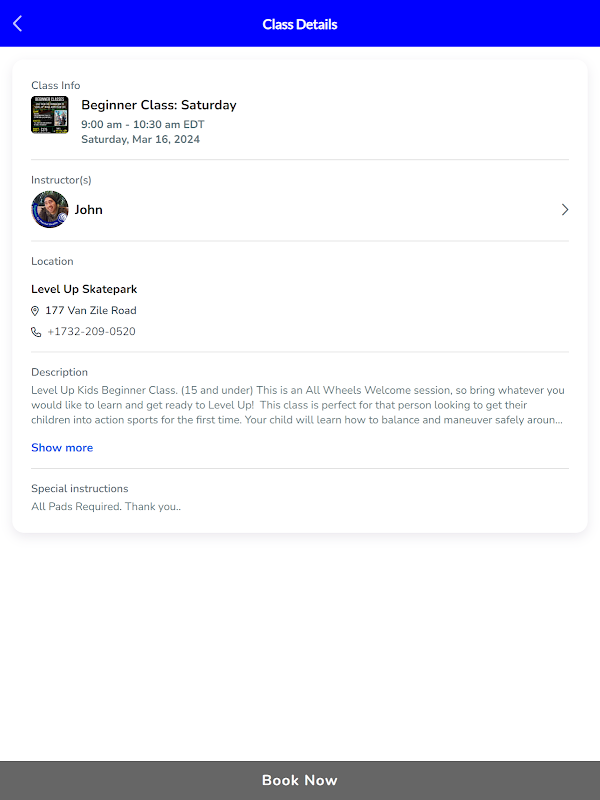Image resolution: width=600 pixels, height=800 pixels.
Task: Tap the Special instructions heading
Action: click(x=80, y=488)
